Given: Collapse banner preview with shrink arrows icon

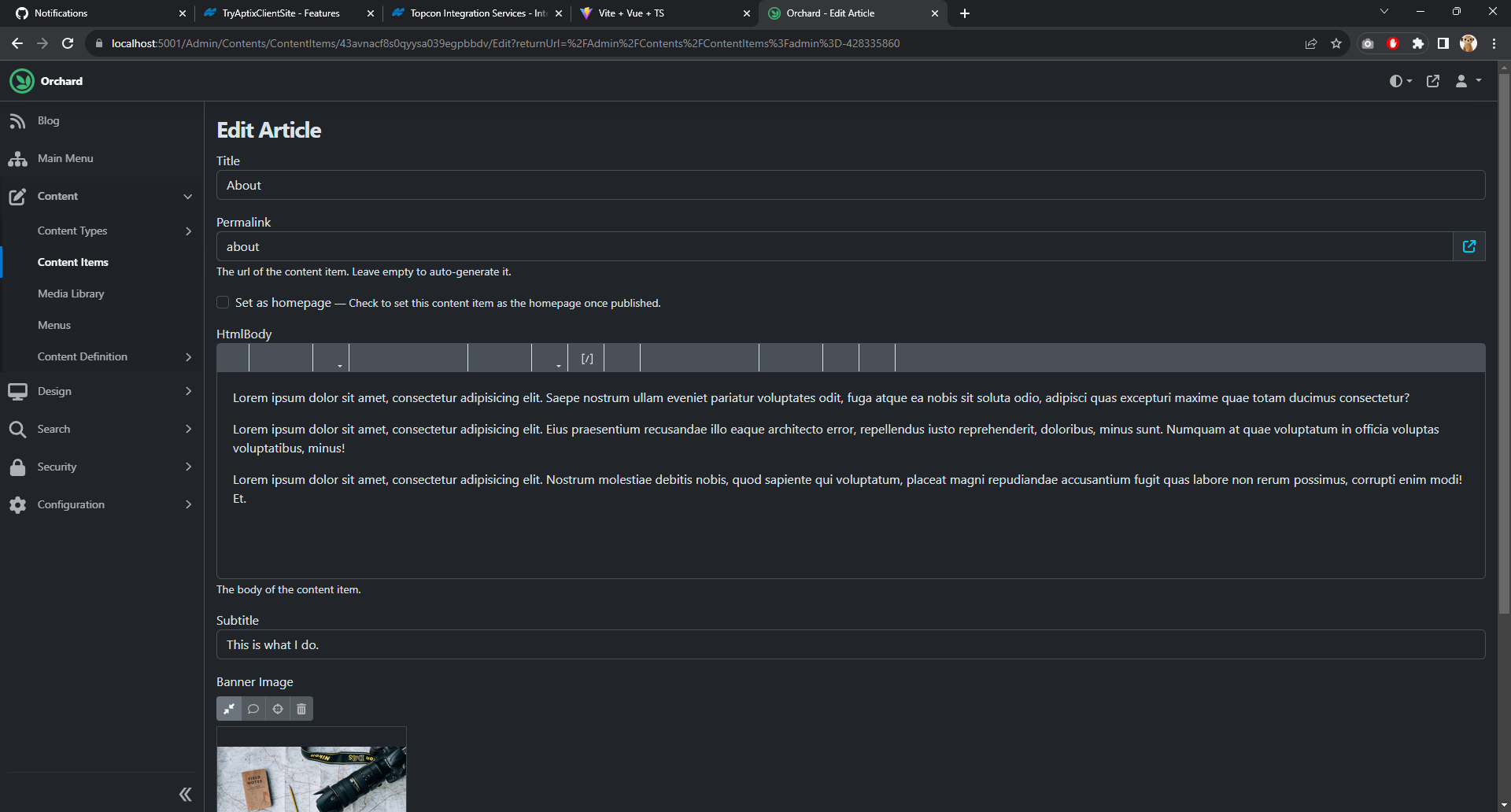Looking at the screenshot, I should click(x=229, y=708).
